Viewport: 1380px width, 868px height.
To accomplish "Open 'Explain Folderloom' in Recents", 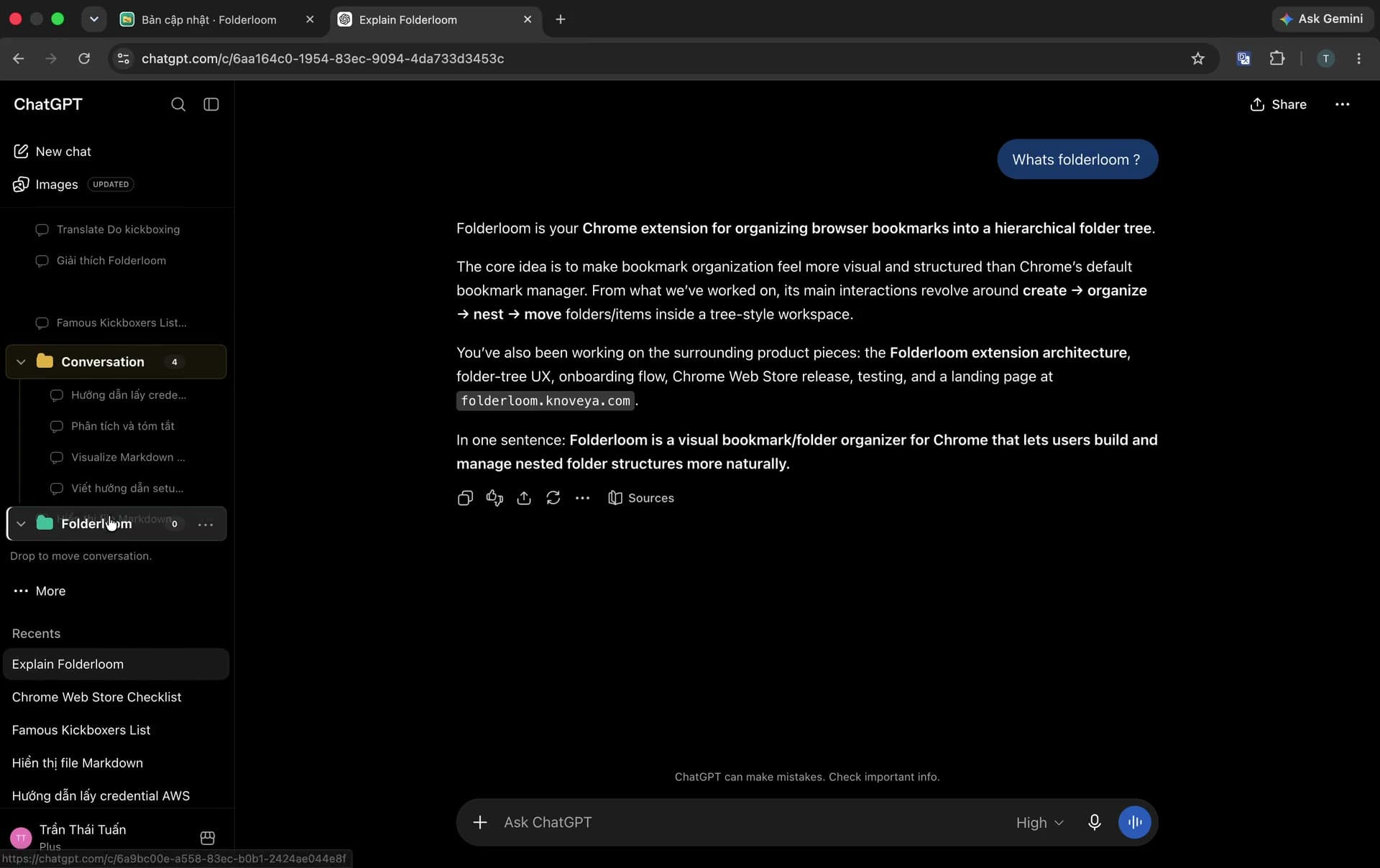I will point(116,665).
